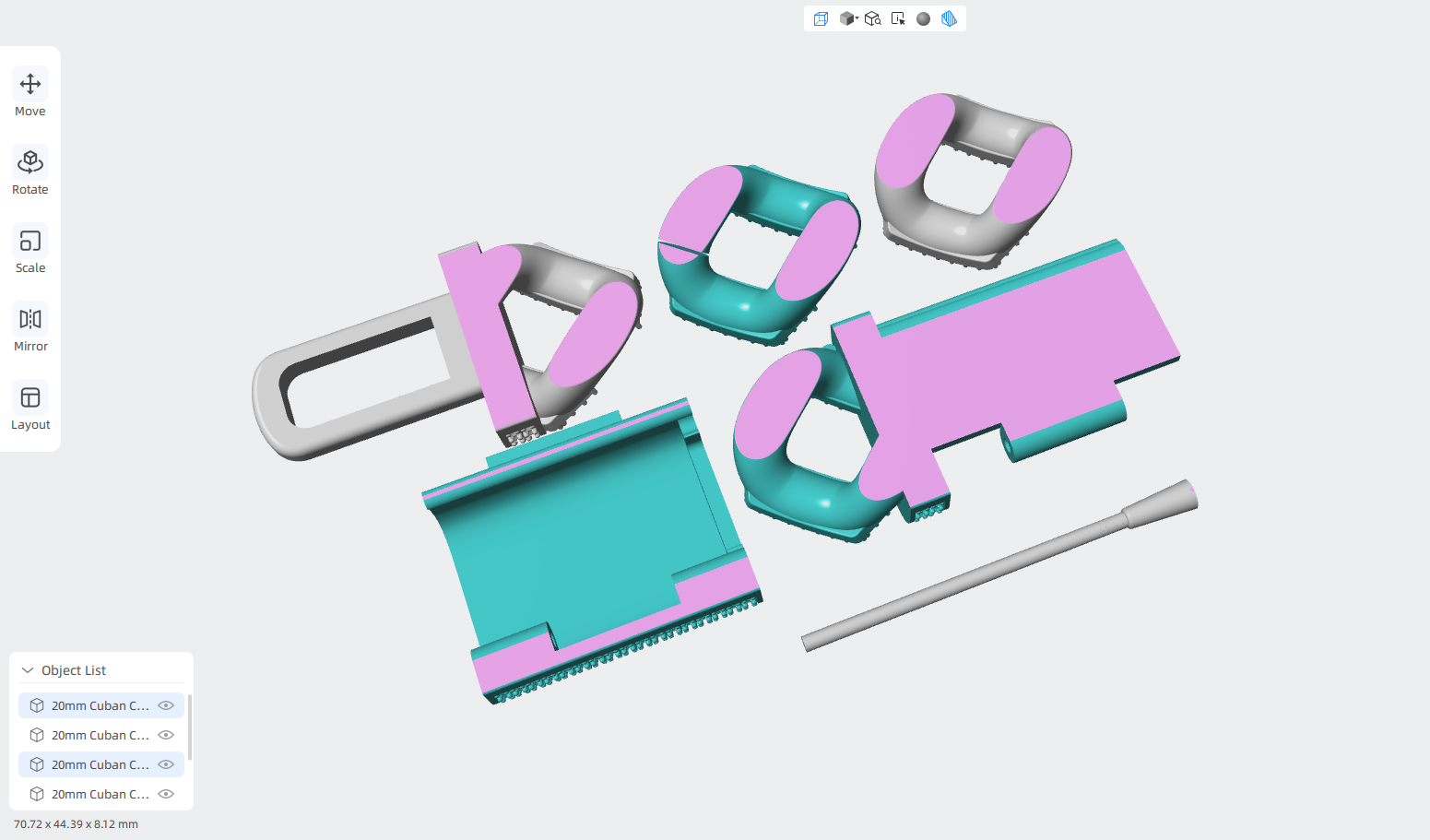Toggle the blue striped overhang highlight icon
Image resolution: width=1430 pixels, height=840 pixels.
tap(949, 18)
